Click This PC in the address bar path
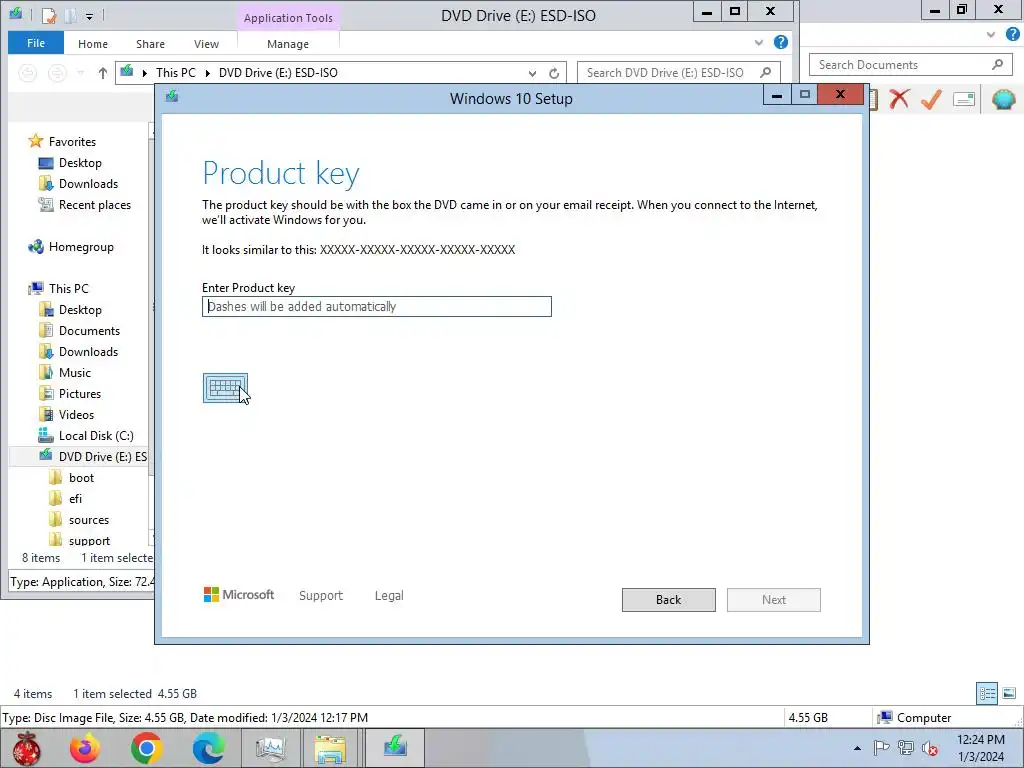The height and width of the screenshot is (768, 1024). click(x=176, y=72)
